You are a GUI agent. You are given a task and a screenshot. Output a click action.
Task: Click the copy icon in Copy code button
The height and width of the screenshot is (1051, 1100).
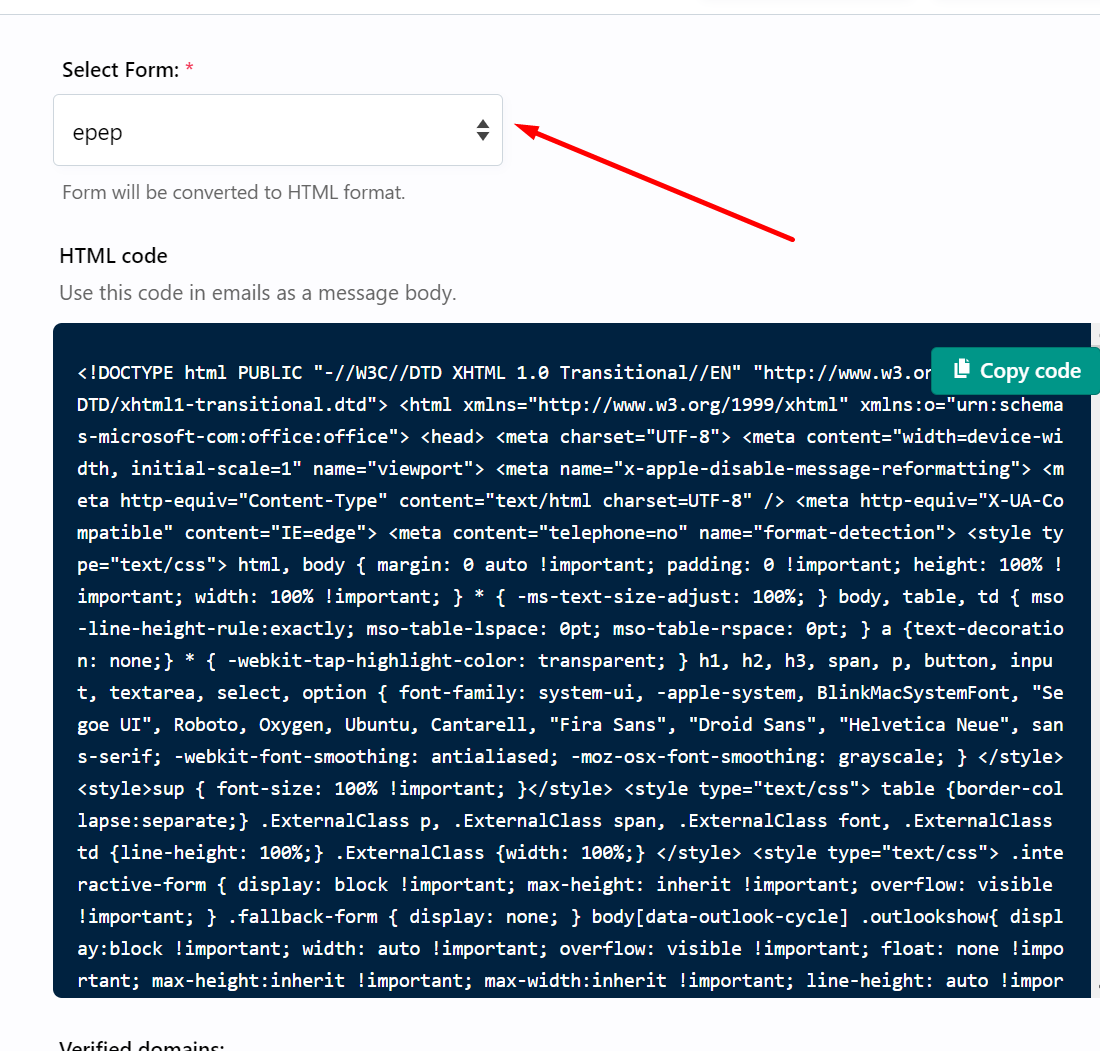(x=962, y=369)
